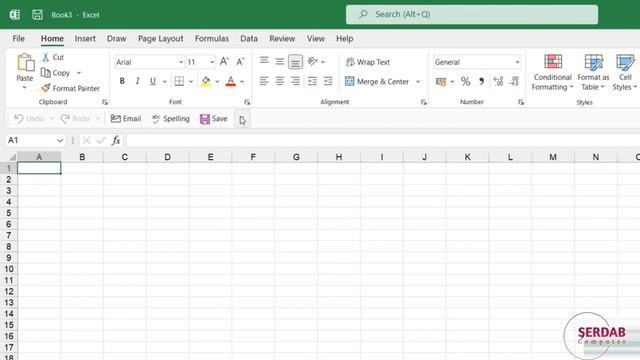Viewport: 640px width, 360px height.
Task: Switch to the Review tab
Action: tap(282, 39)
